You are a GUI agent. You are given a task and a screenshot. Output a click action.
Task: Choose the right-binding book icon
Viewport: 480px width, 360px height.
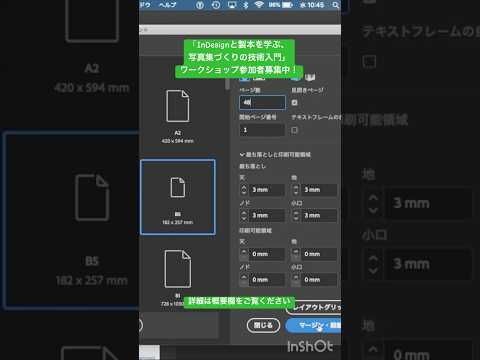coord(311,77)
